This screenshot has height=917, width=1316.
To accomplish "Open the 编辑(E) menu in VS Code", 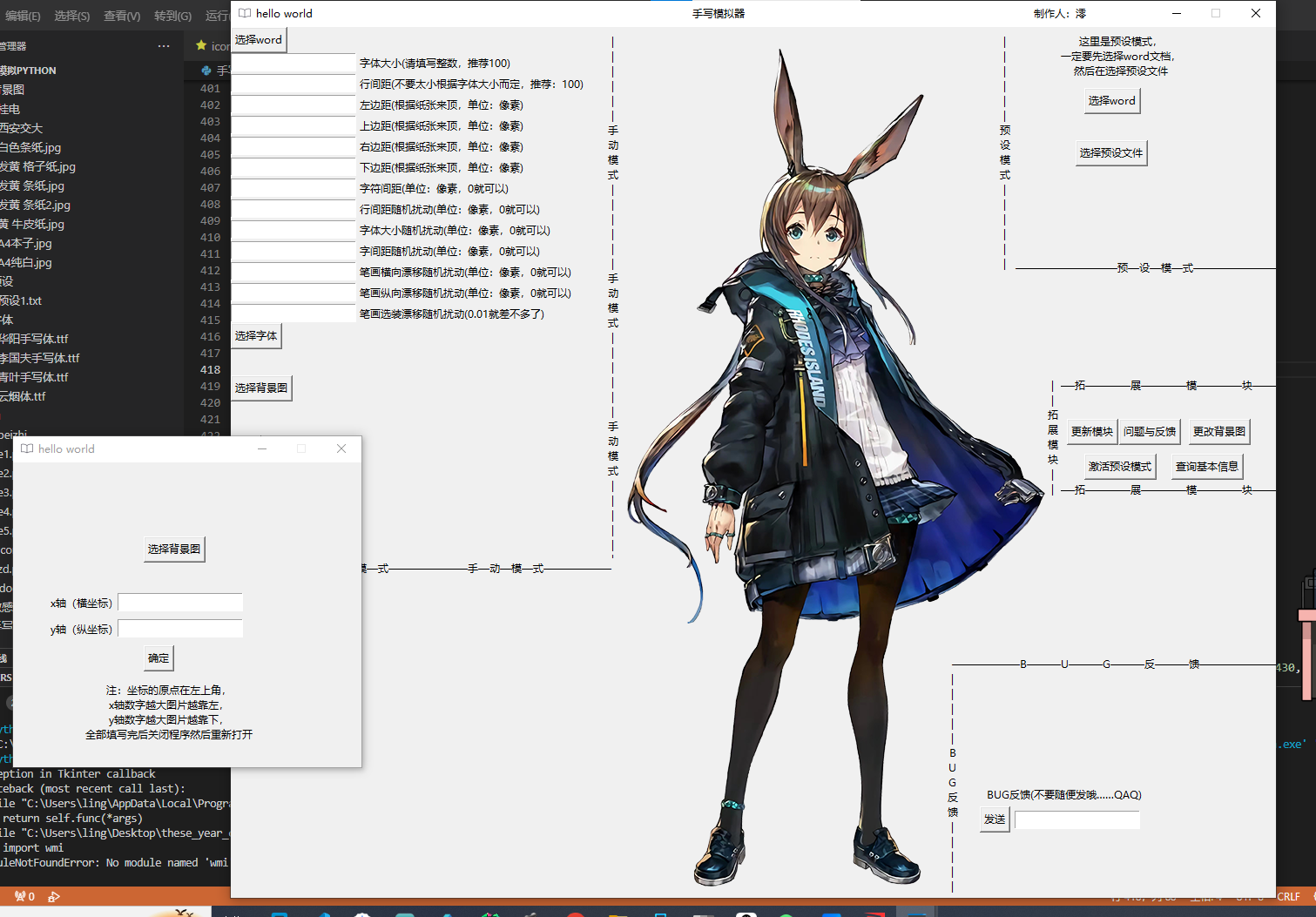I will click(x=23, y=16).
